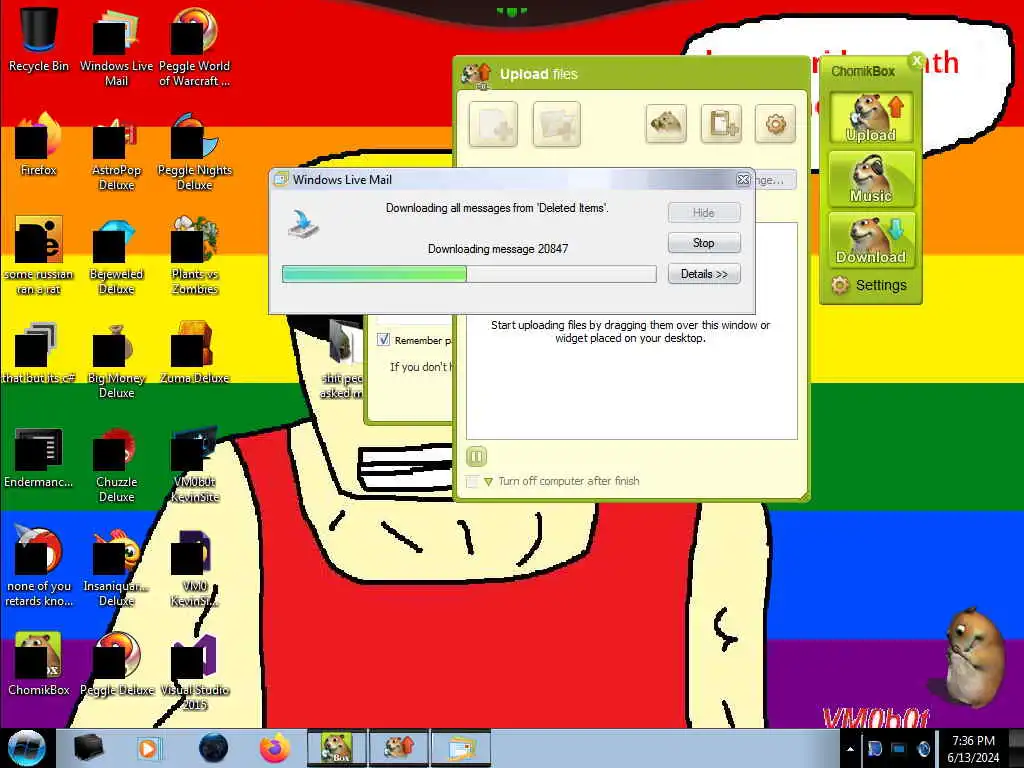Open Firefox desktop icon
This screenshot has height=768, width=1024.
click(39, 144)
